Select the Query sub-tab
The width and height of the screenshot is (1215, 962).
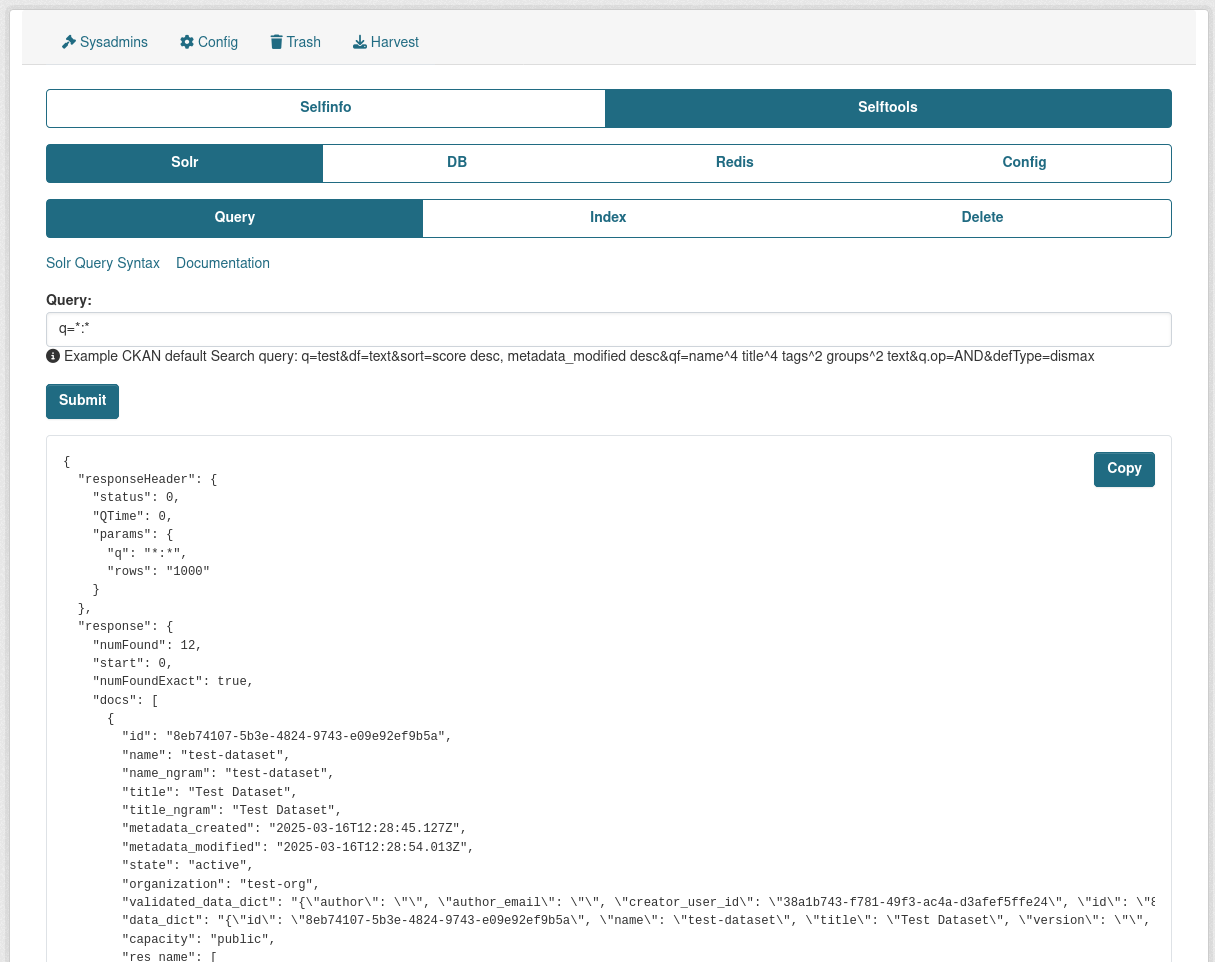(x=235, y=218)
